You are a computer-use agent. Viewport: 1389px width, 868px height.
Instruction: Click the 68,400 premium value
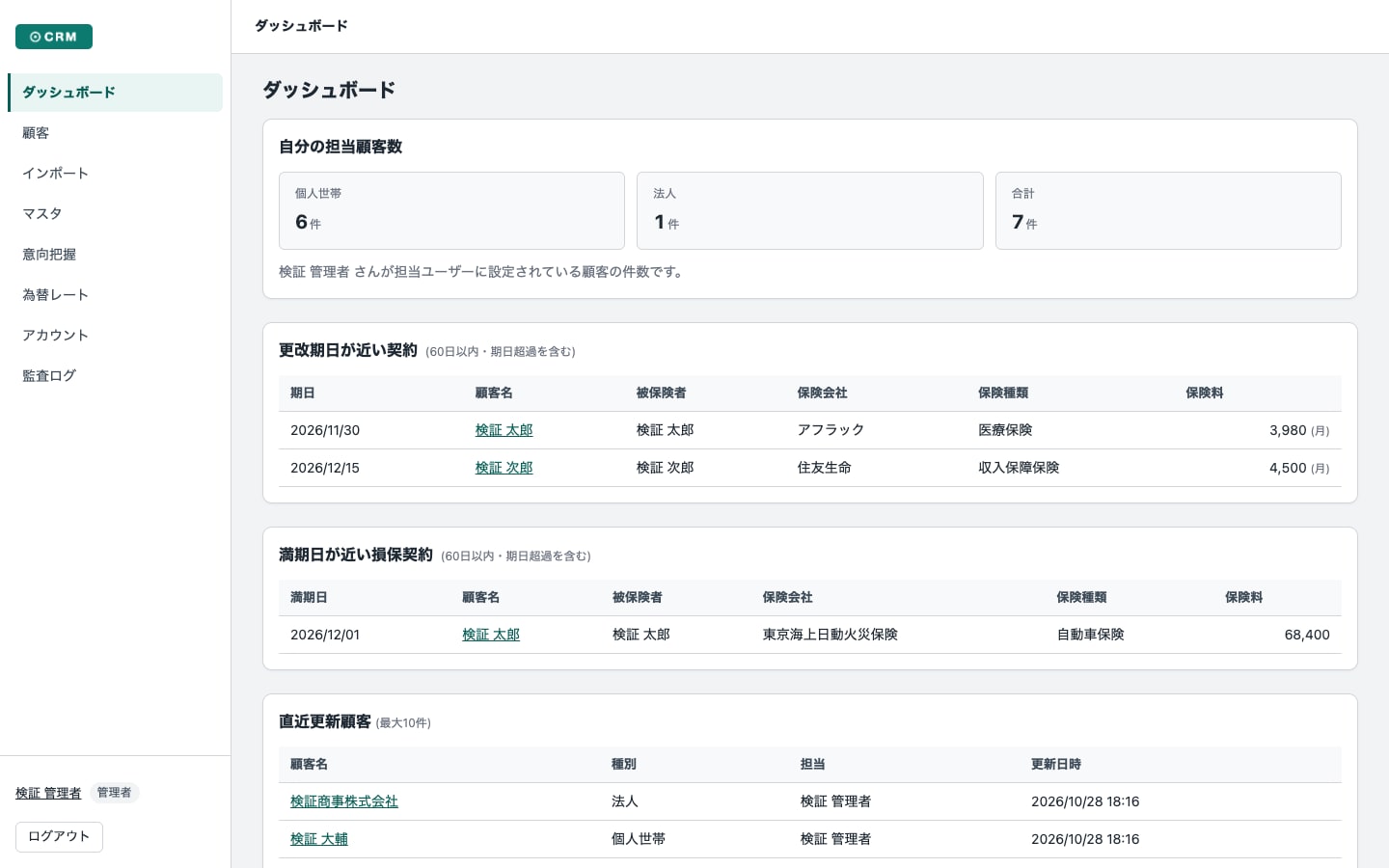[1307, 635]
